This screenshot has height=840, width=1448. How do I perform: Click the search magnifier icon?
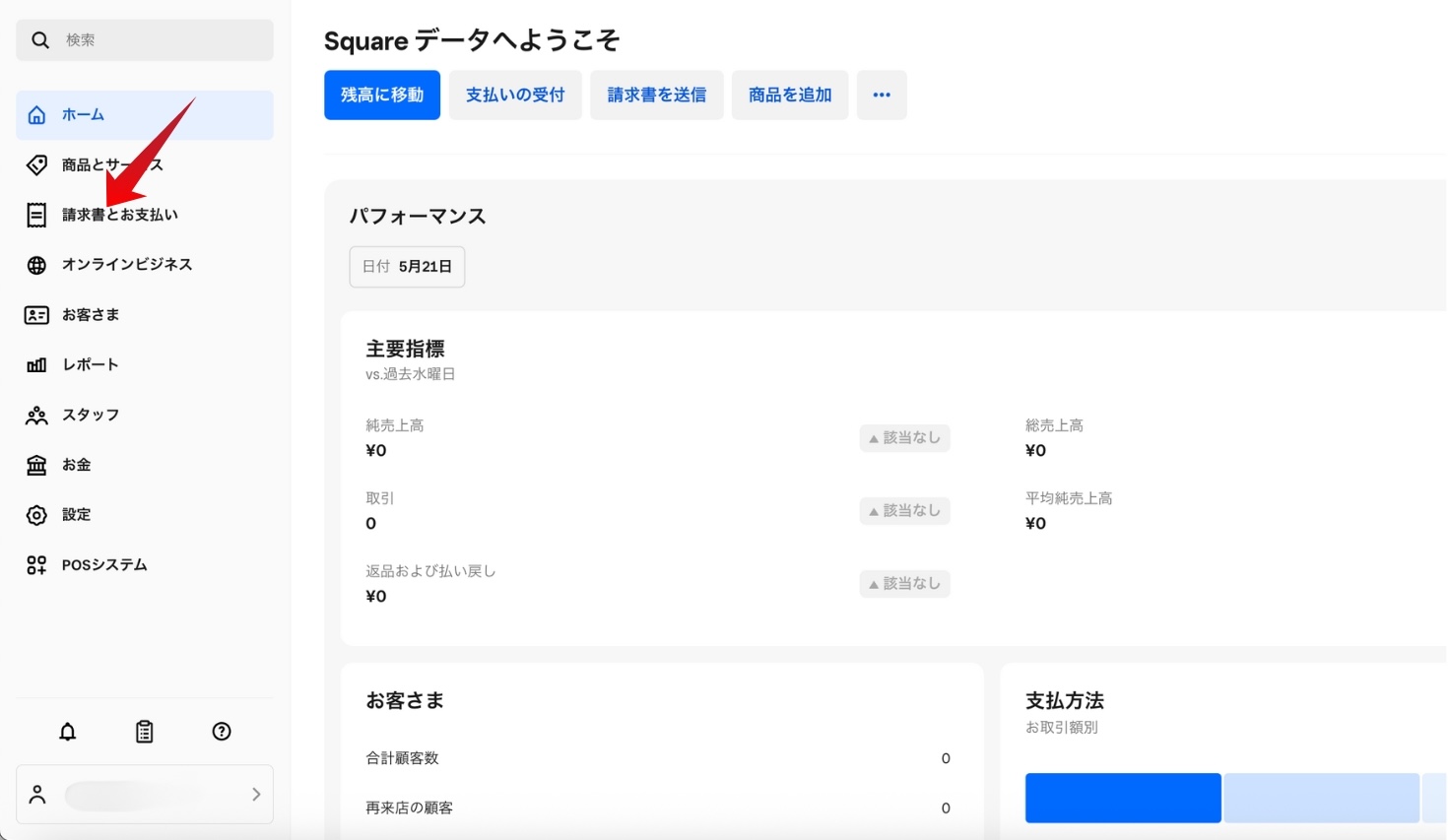click(x=40, y=40)
